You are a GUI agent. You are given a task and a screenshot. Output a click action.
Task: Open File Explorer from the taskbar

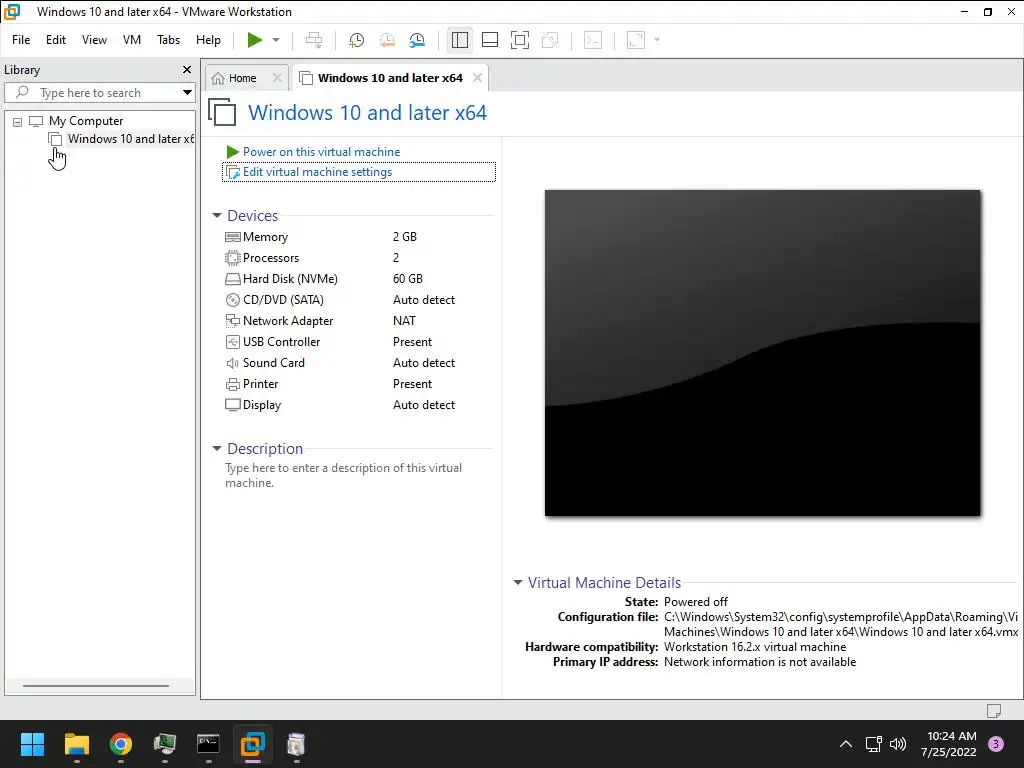click(x=76, y=744)
